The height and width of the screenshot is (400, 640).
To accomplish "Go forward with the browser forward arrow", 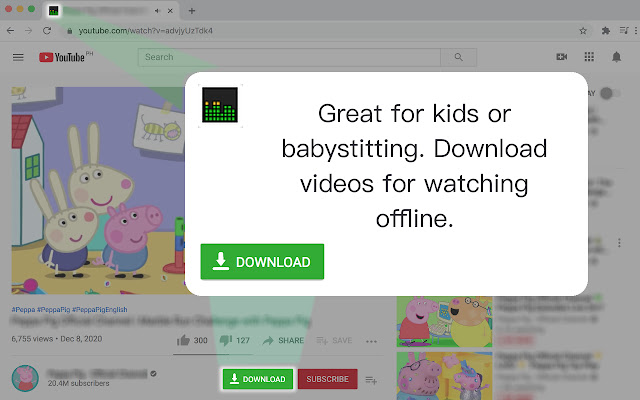I will (28, 31).
